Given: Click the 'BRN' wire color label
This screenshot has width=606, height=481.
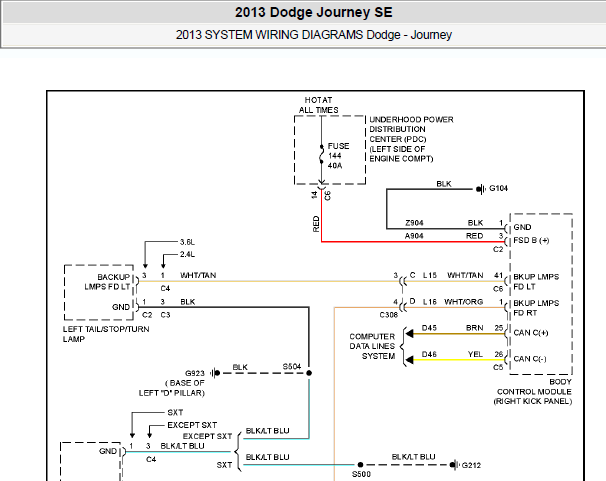Looking at the screenshot, I should click(475, 328).
